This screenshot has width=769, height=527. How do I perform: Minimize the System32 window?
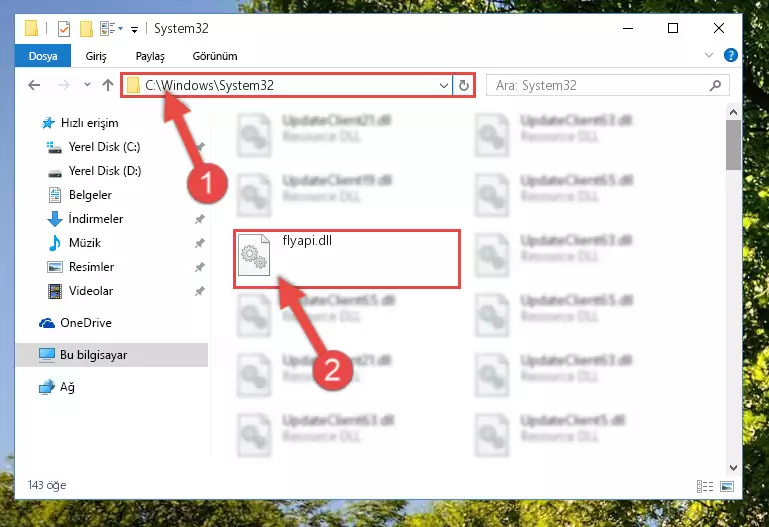click(628, 28)
